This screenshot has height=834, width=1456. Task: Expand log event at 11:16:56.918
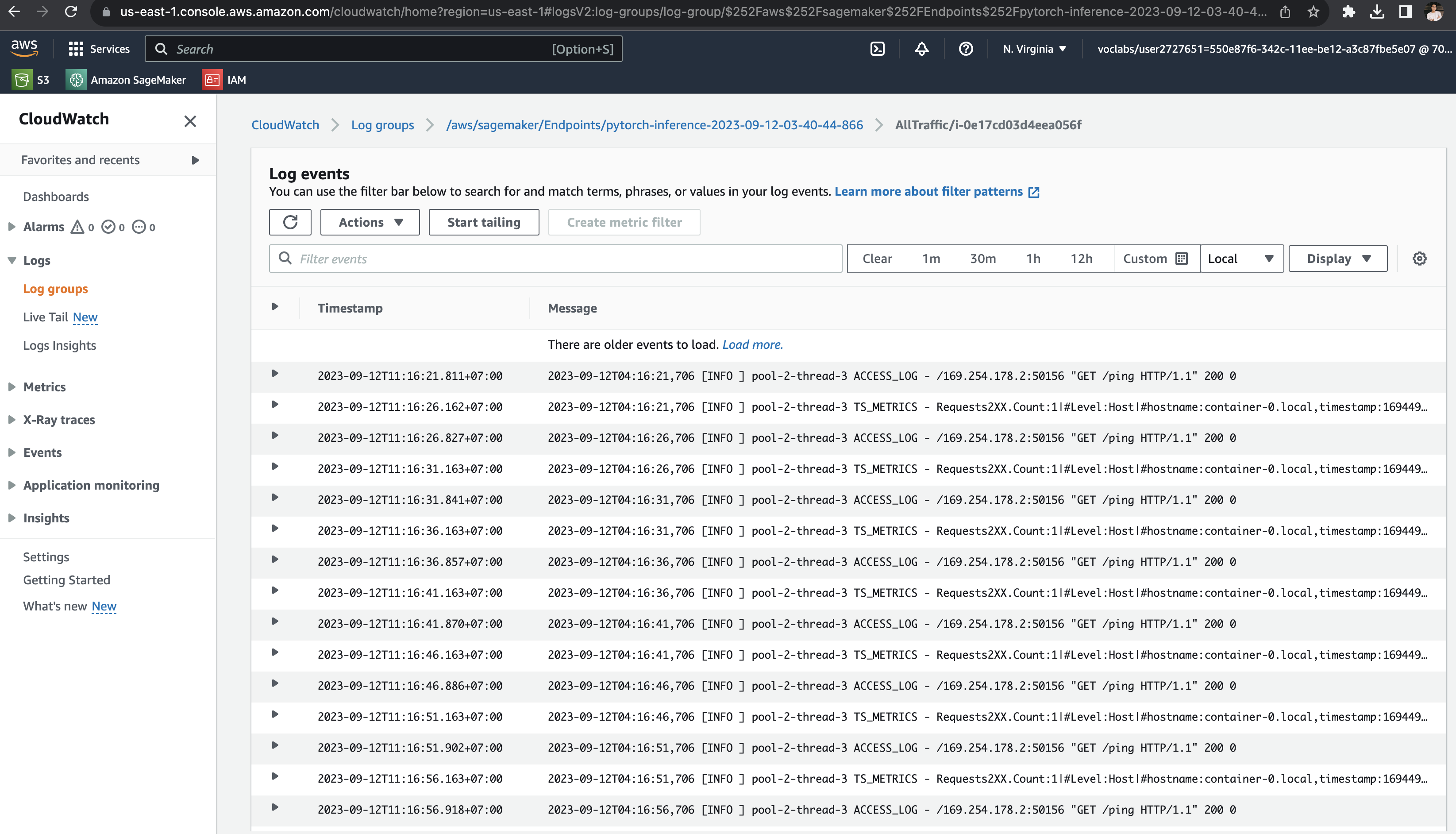[x=275, y=807]
